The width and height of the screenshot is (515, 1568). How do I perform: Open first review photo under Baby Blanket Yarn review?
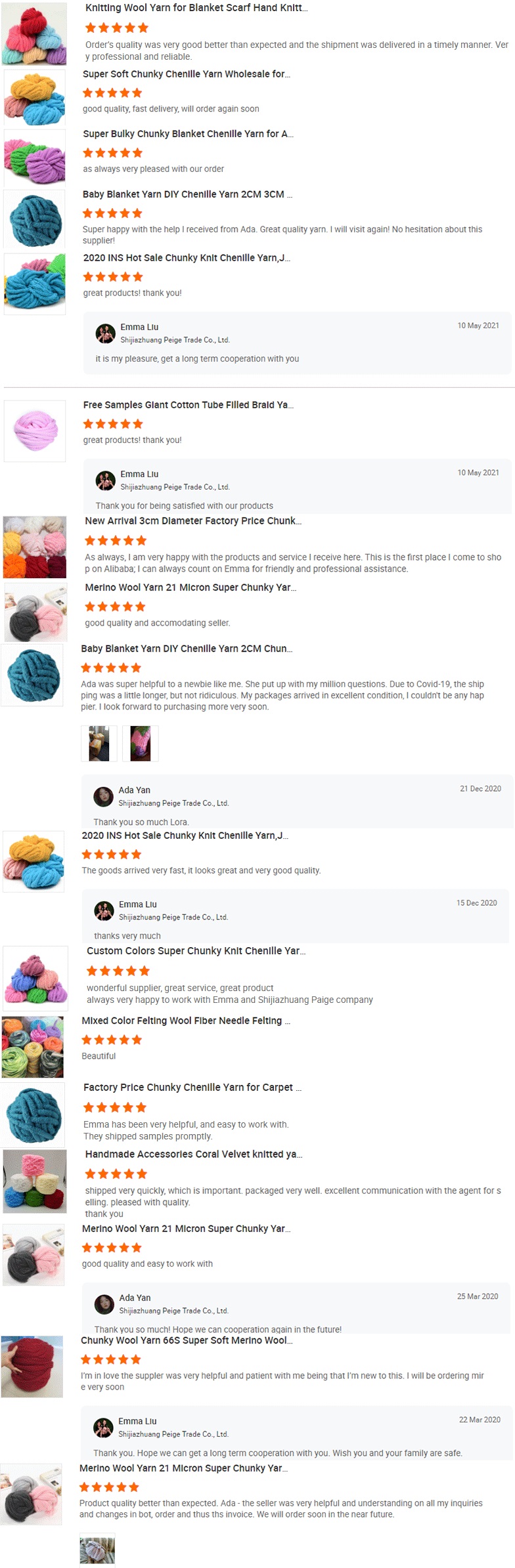coord(99,743)
